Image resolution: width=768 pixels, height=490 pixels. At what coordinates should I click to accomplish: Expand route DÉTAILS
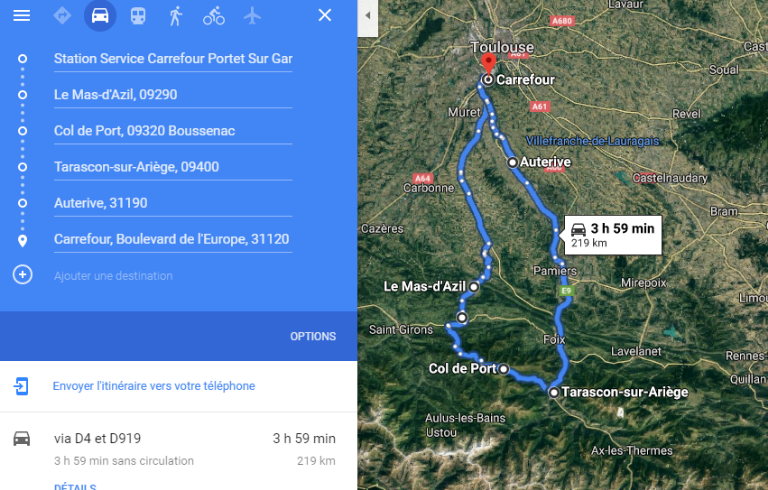(x=75, y=487)
